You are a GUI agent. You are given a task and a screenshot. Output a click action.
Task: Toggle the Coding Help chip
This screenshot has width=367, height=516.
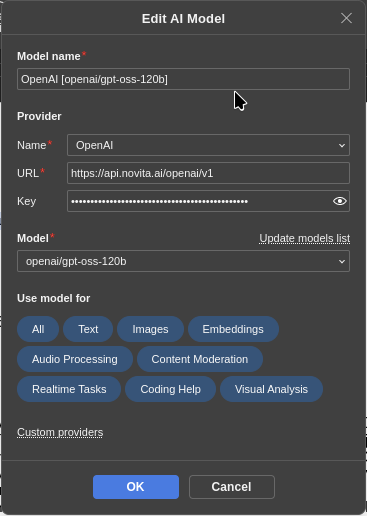[170, 389]
